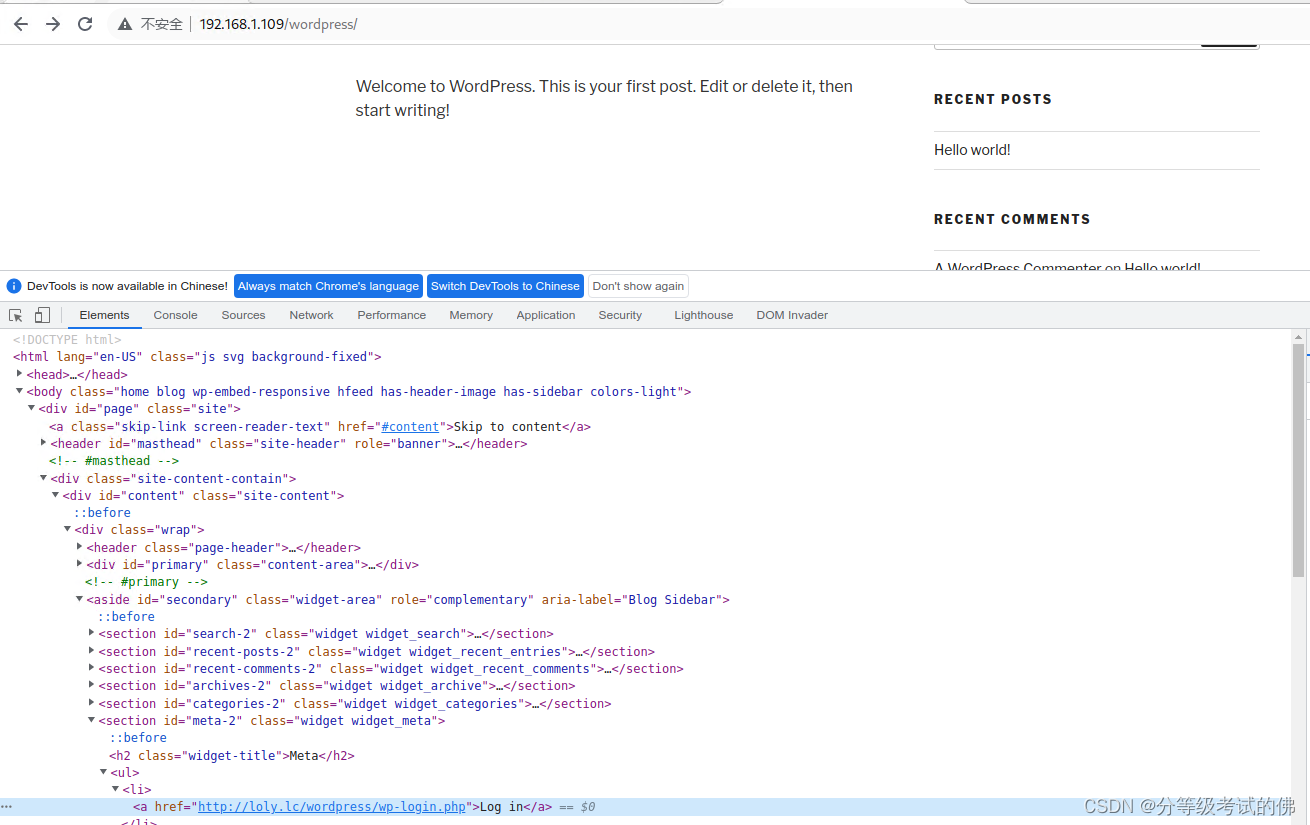Click the info icon in the DevTools language notice
The image size is (1310, 825).
(x=14, y=286)
